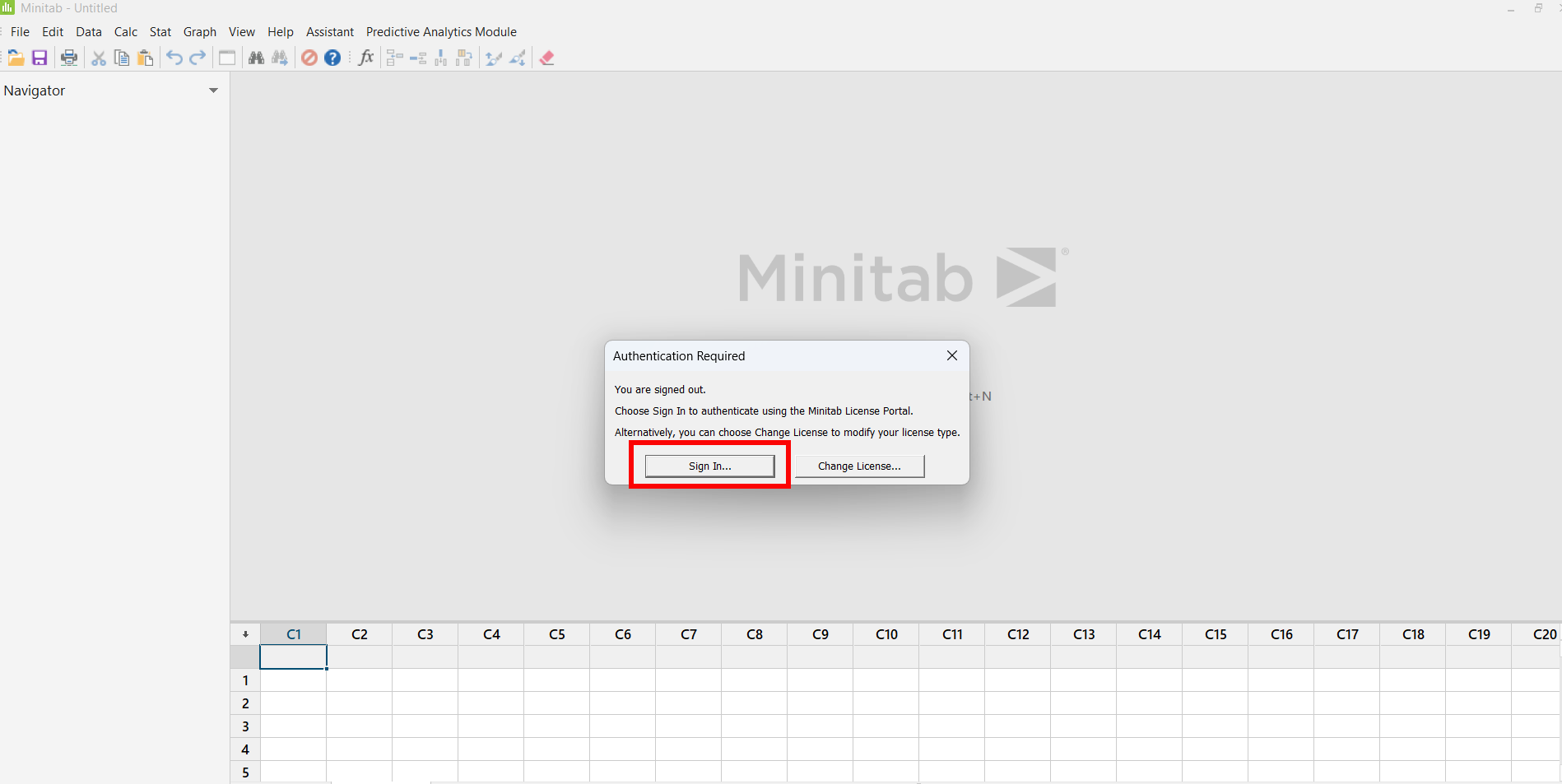Screen dimensions: 1562x784
Task: Select worksheet row header 1
Action: pyautogui.click(x=245, y=680)
